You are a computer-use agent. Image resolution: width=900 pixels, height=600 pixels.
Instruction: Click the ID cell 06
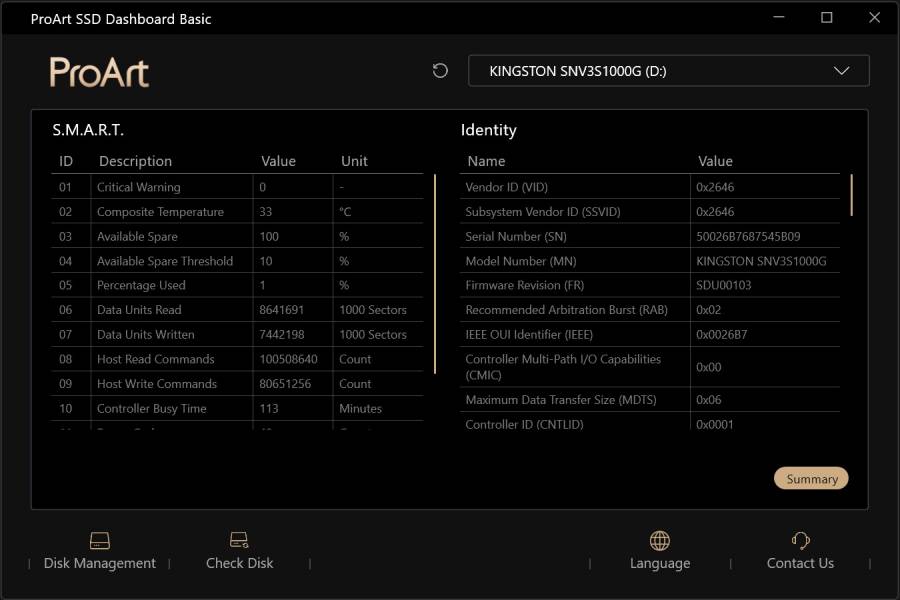click(x=65, y=310)
